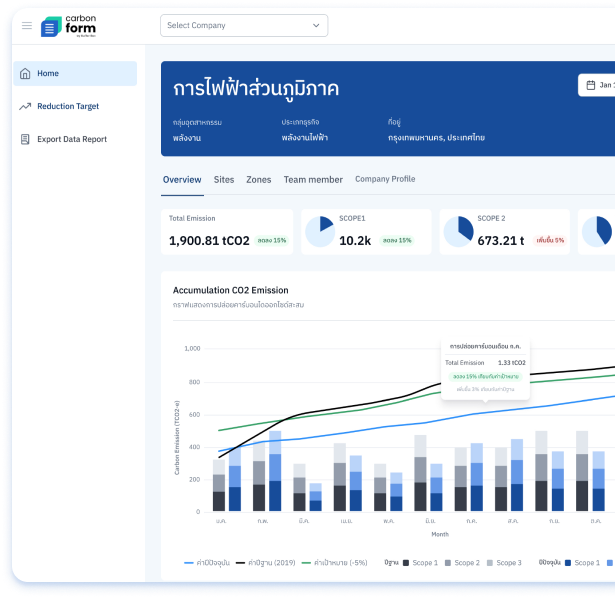Open the Jan date range picker

[600, 85]
